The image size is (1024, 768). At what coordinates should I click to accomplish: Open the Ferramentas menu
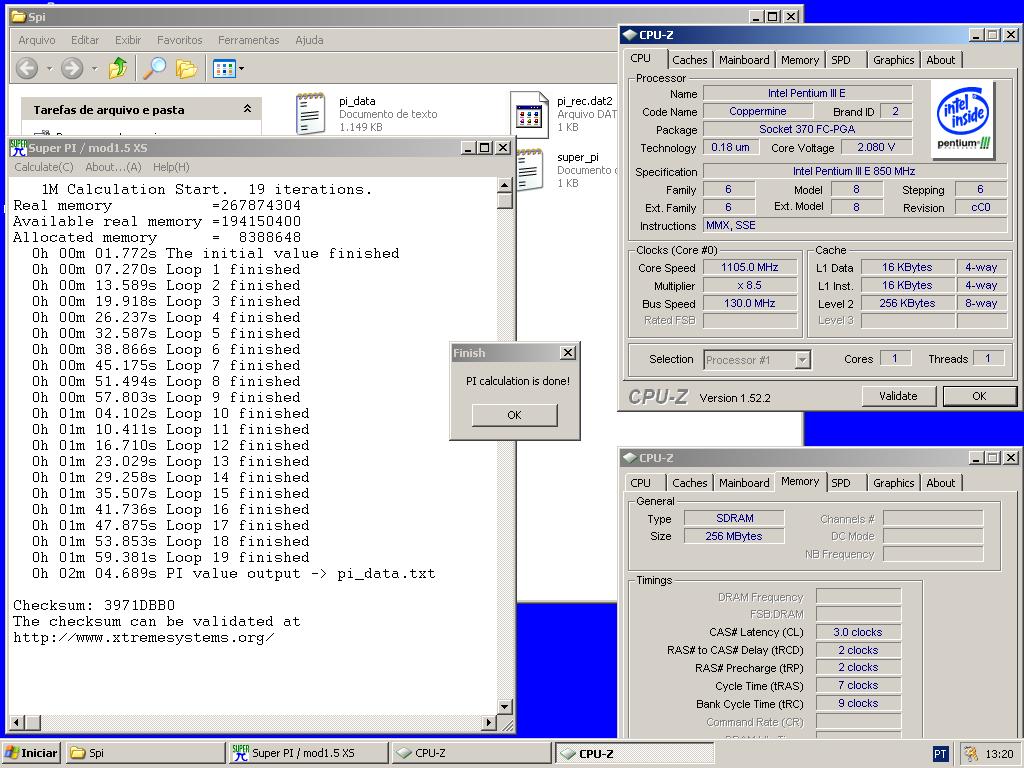[x=249, y=40]
